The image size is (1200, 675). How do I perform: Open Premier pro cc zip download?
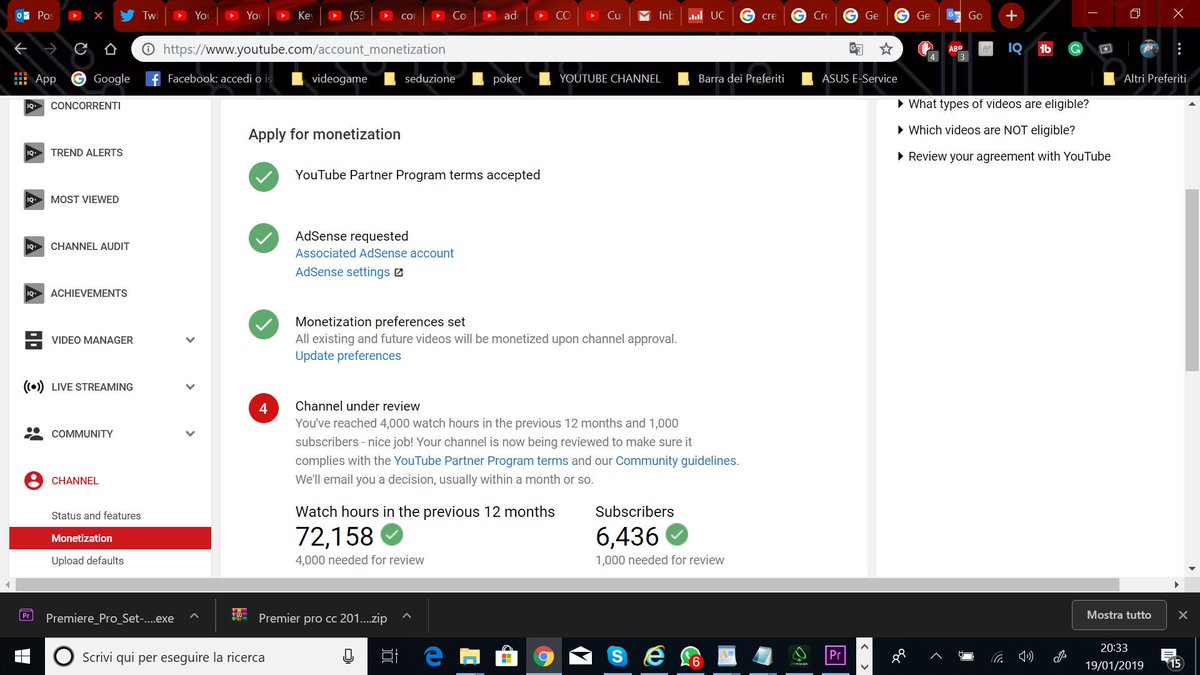tap(309, 618)
